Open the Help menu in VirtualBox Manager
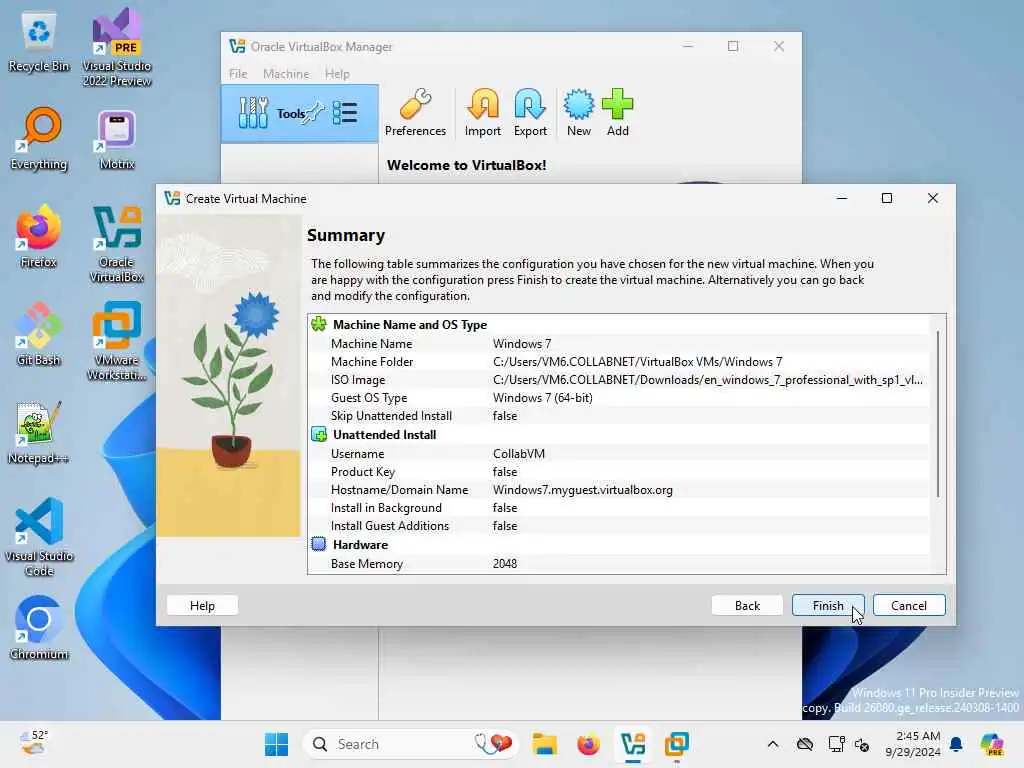This screenshot has height=768, width=1024. tap(337, 74)
